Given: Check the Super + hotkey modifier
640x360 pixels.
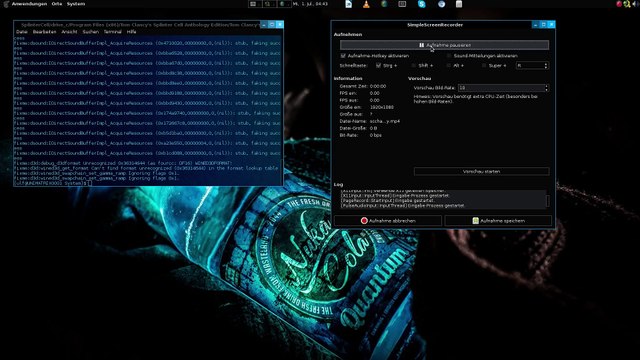Looking at the screenshot, I should 484,65.
